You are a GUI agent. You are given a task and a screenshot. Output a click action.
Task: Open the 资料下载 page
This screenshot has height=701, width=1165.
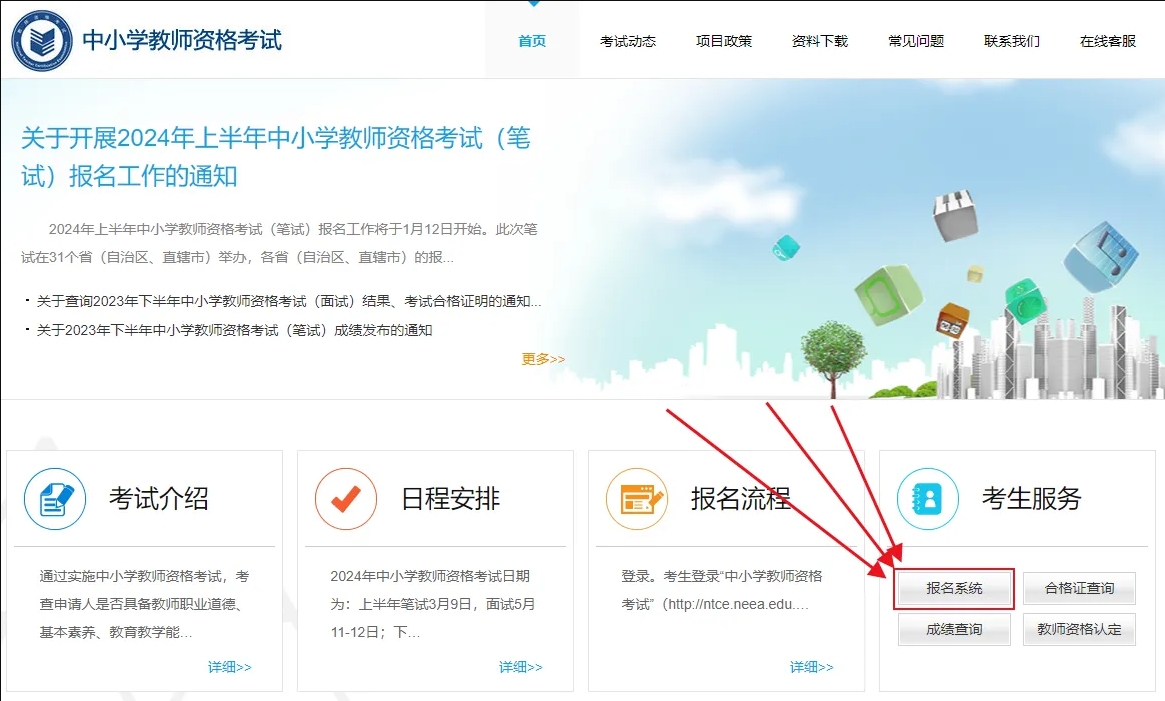click(820, 41)
